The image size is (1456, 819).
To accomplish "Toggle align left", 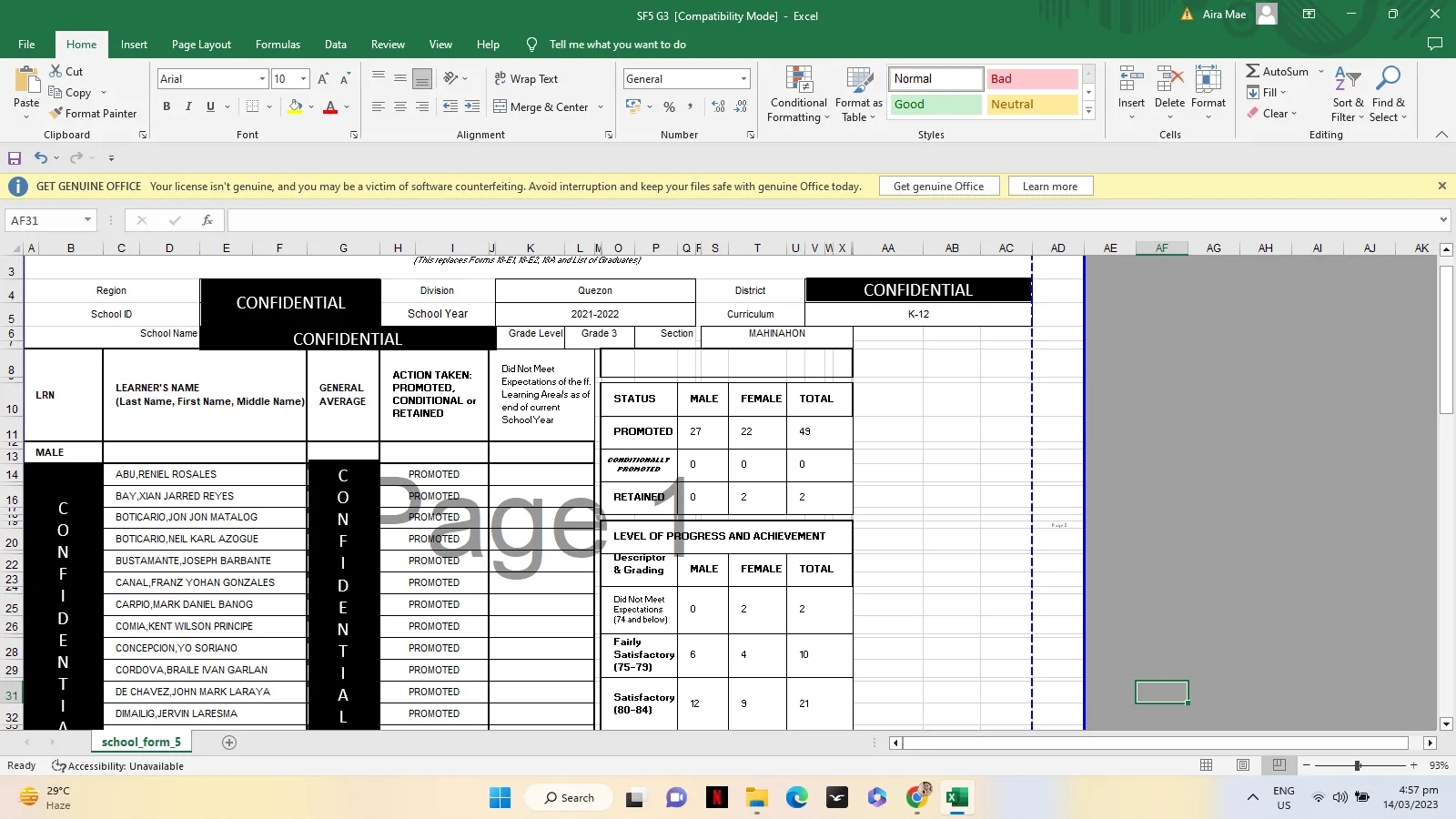I will click(379, 106).
